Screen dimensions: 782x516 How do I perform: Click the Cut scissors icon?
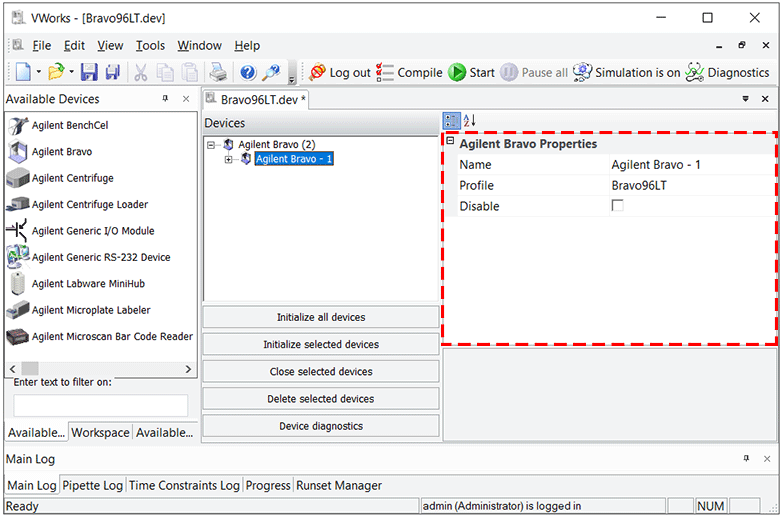(x=141, y=72)
